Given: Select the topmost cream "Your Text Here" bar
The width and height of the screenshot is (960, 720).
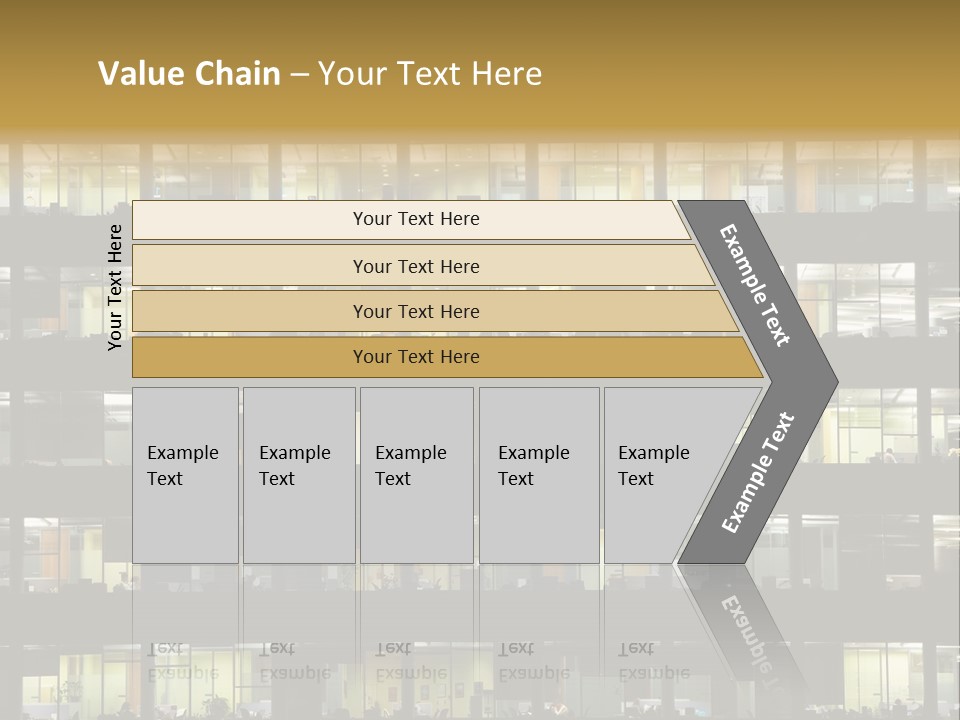Looking at the screenshot, I should (415, 219).
